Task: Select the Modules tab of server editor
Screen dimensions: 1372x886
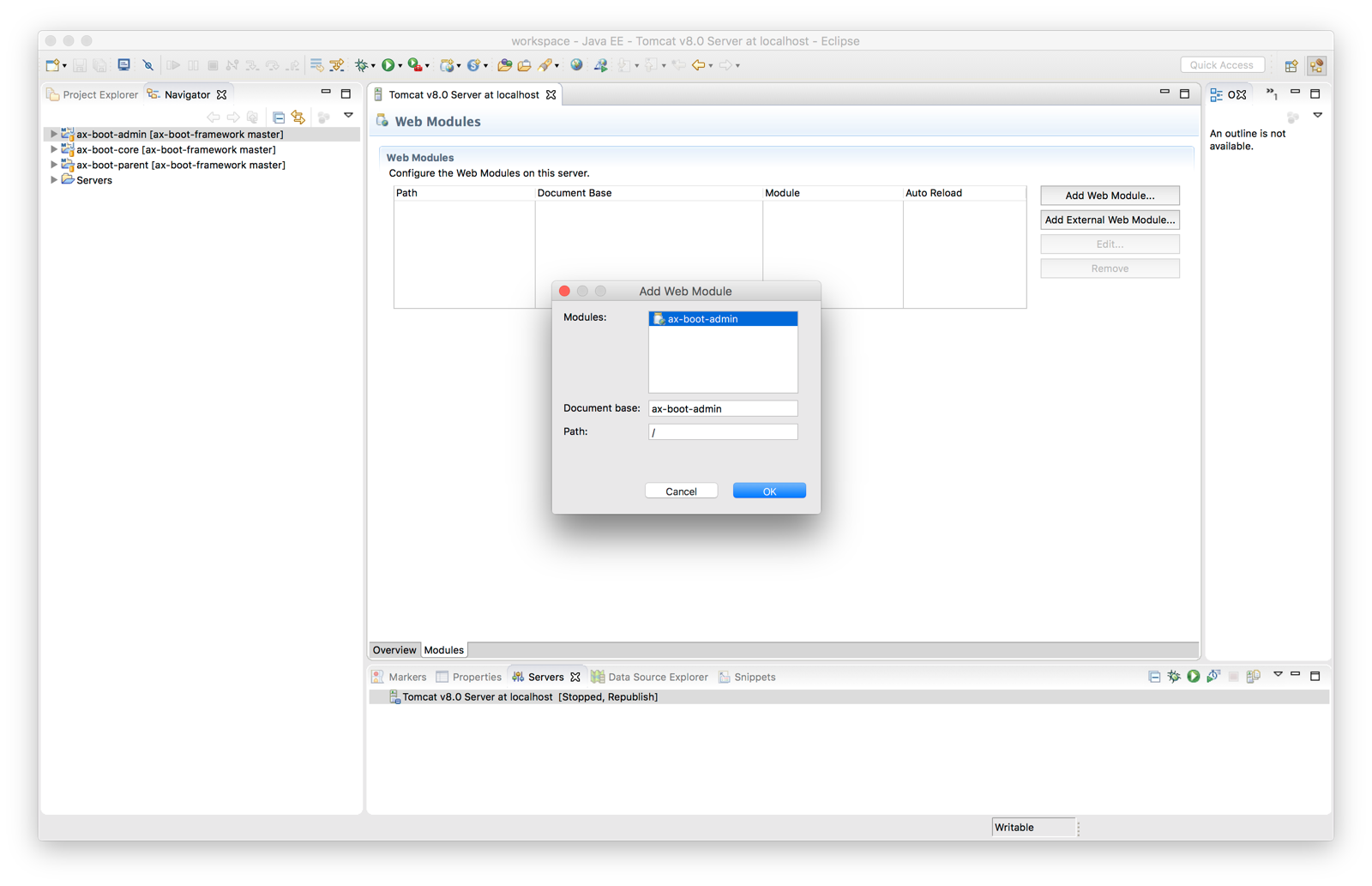Action: 444,650
